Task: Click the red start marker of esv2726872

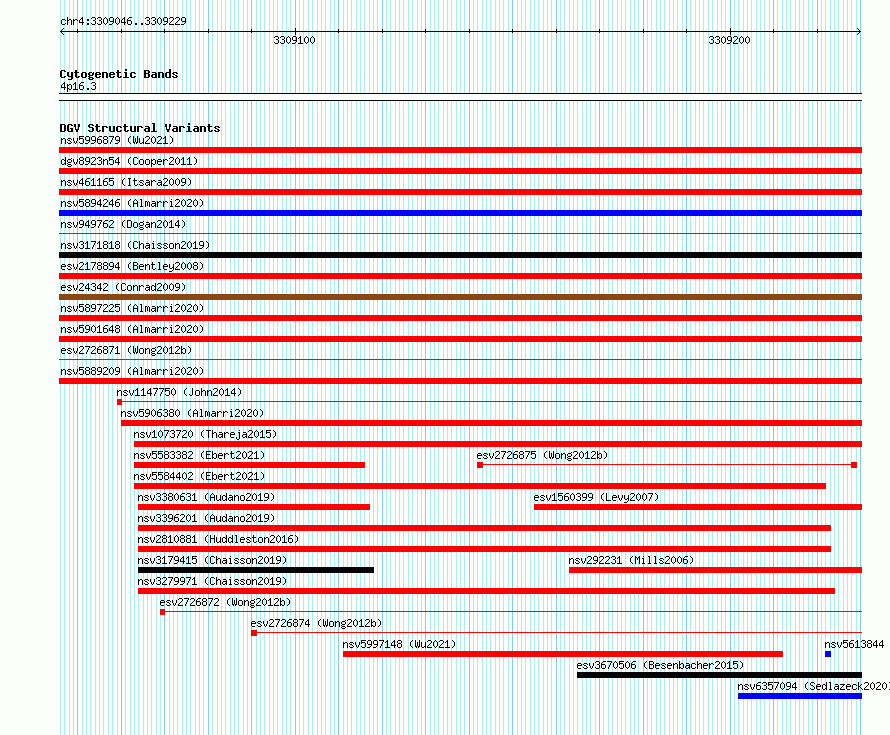Action: [x=162, y=612]
